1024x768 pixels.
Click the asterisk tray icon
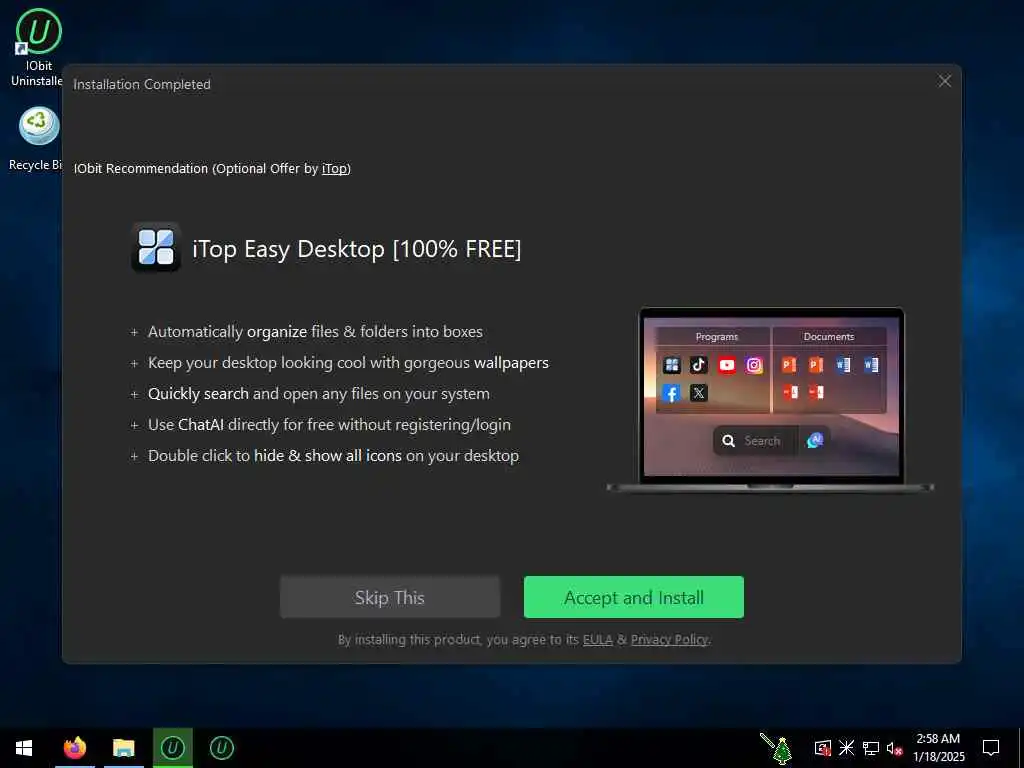click(846, 748)
